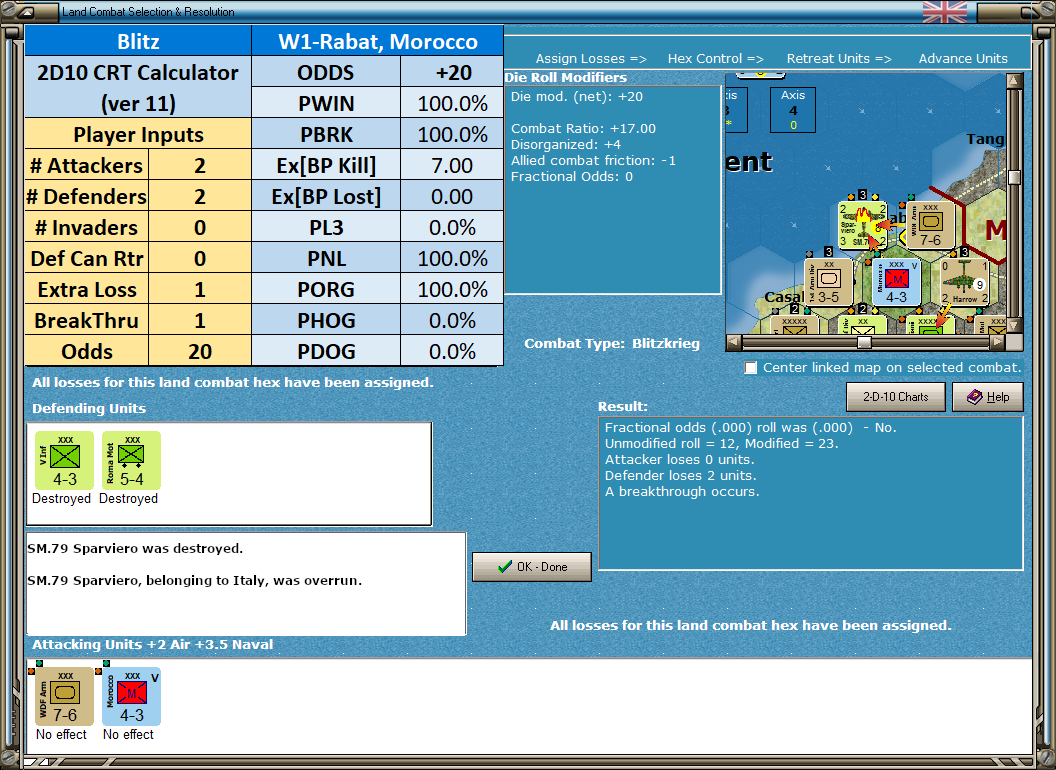
Task: Click the Morocco 4-3 counter on the map
Action: point(896,282)
